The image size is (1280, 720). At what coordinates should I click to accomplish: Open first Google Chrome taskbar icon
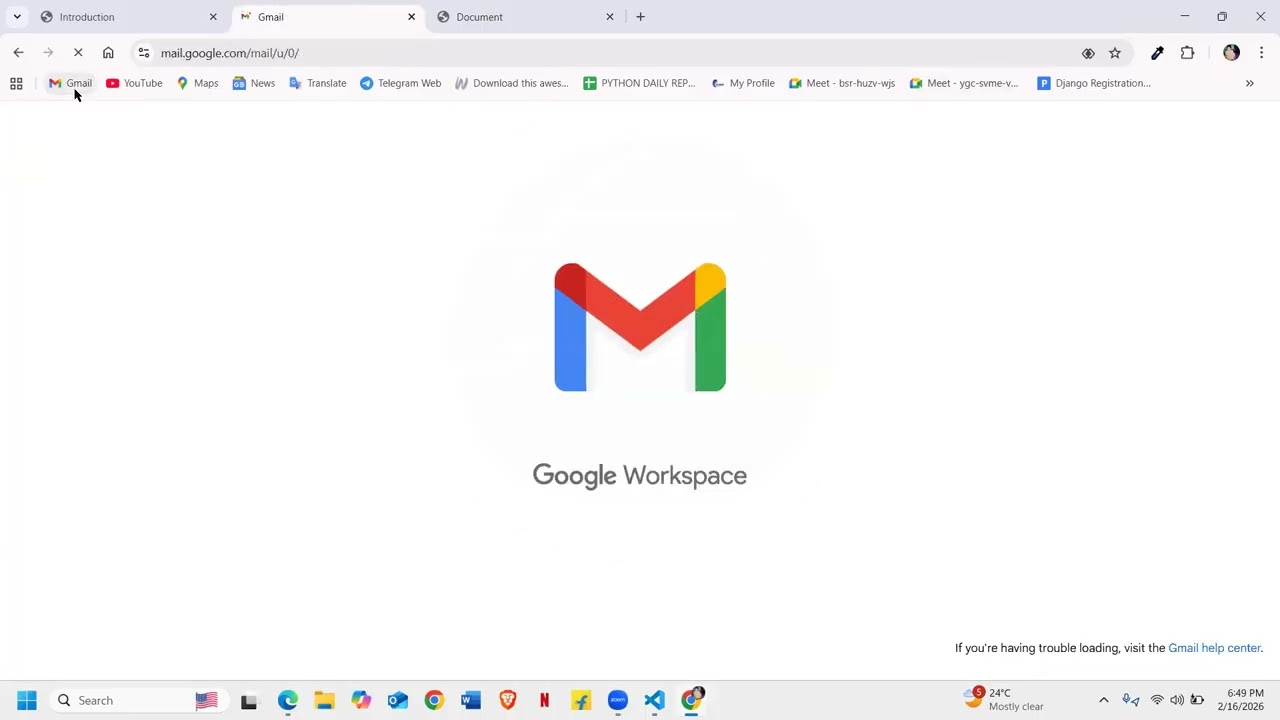click(x=434, y=700)
